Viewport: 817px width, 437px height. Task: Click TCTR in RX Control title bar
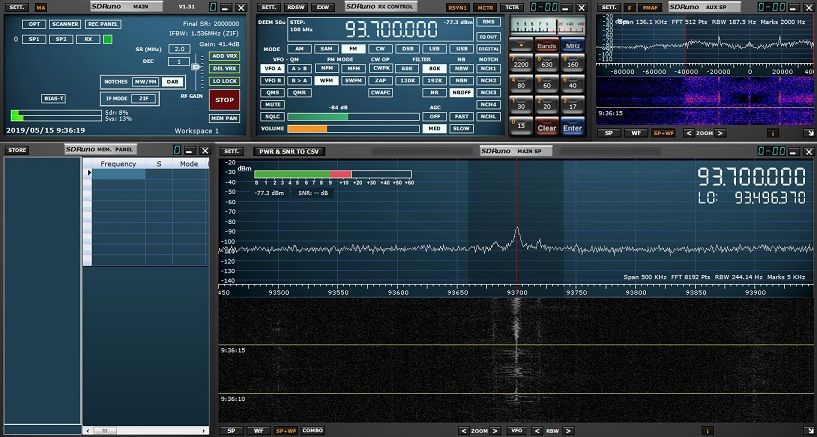click(x=512, y=8)
